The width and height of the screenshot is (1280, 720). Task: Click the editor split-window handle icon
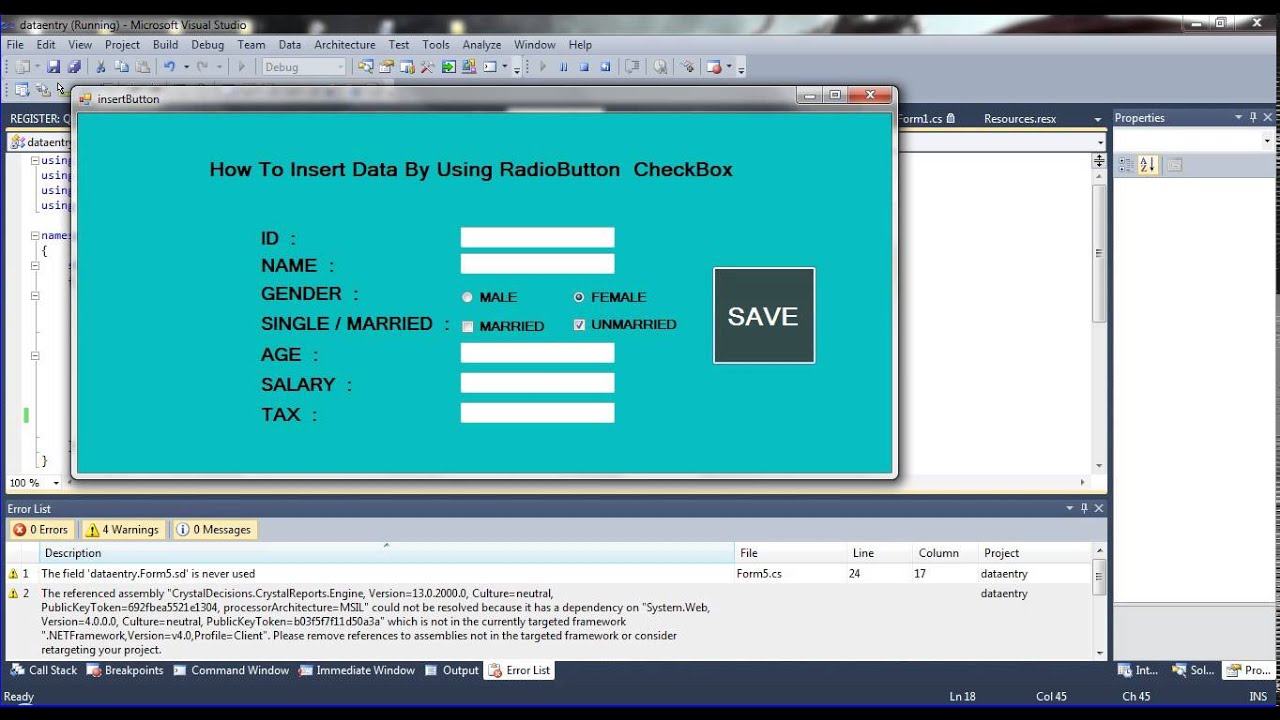1099,160
